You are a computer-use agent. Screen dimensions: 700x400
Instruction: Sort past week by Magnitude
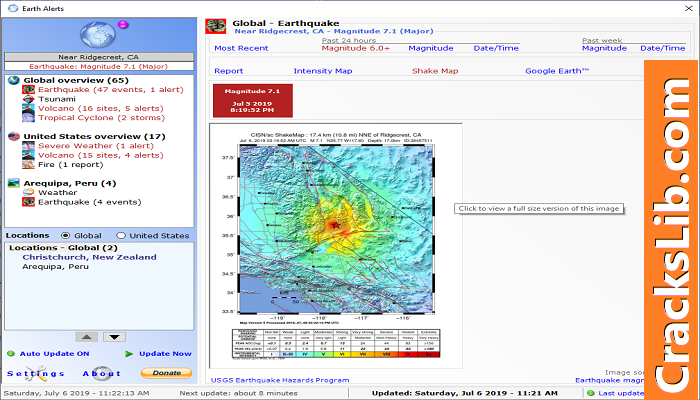604,48
